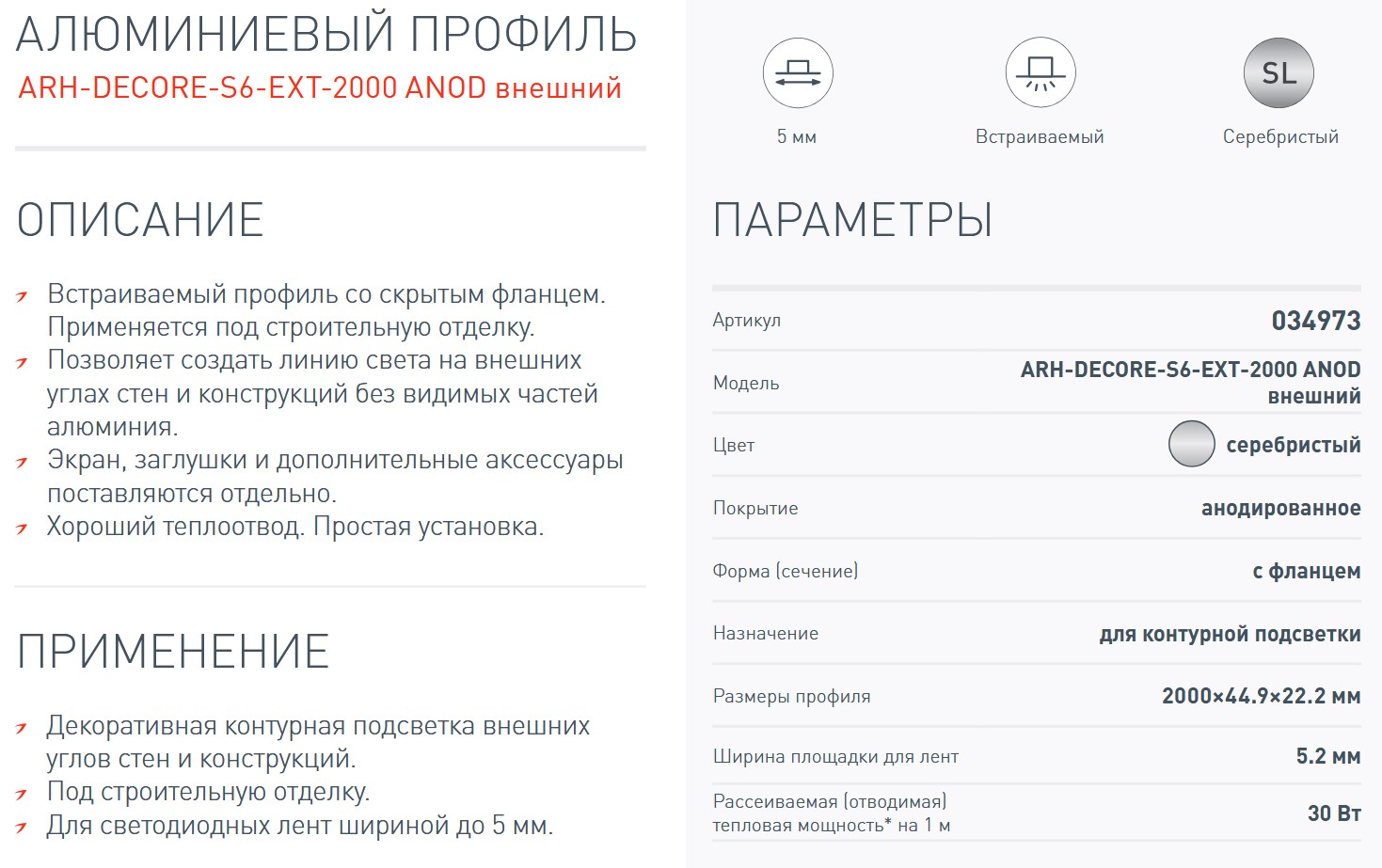Click the ОПИСАНИЕ section heading

tap(140, 220)
